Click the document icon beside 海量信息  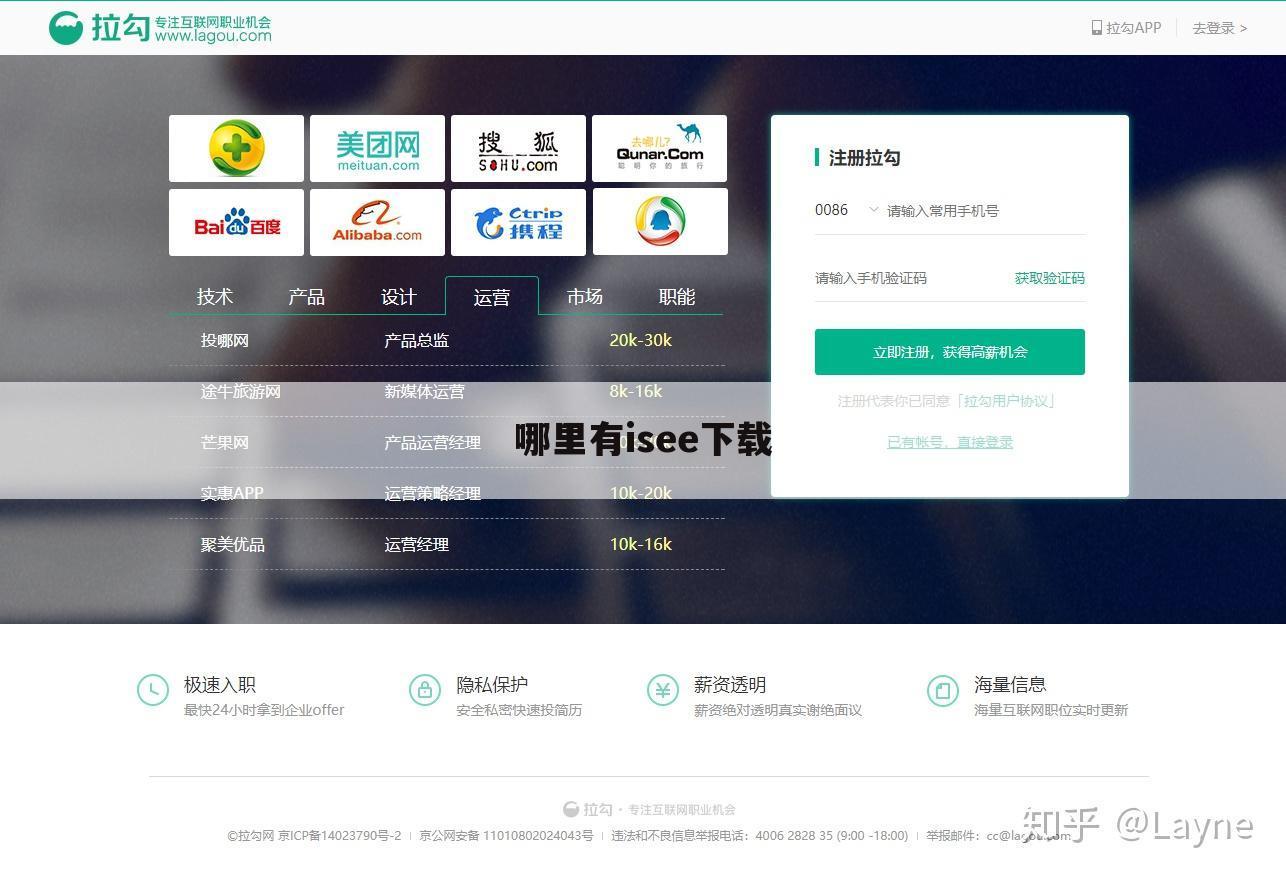coord(943,690)
